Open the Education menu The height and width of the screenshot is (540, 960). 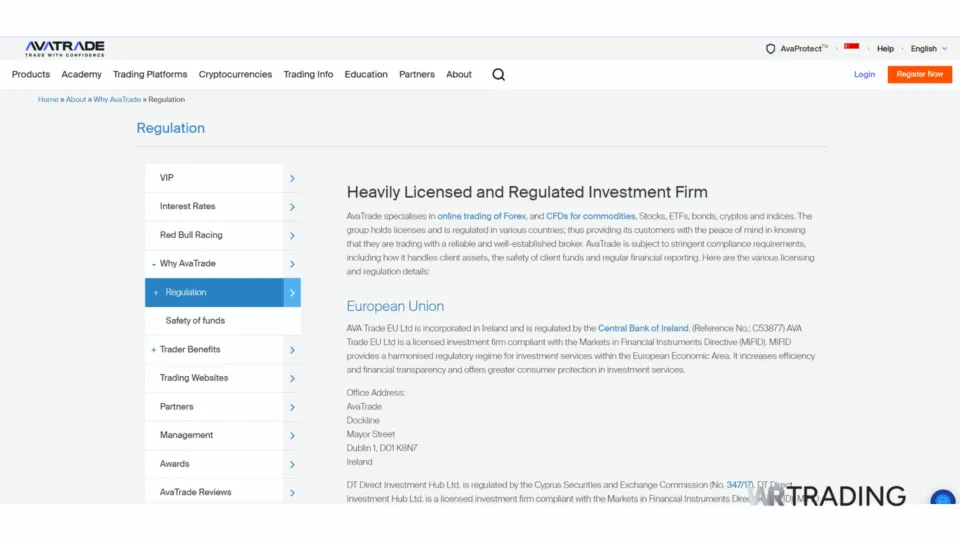(x=366, y=75)
